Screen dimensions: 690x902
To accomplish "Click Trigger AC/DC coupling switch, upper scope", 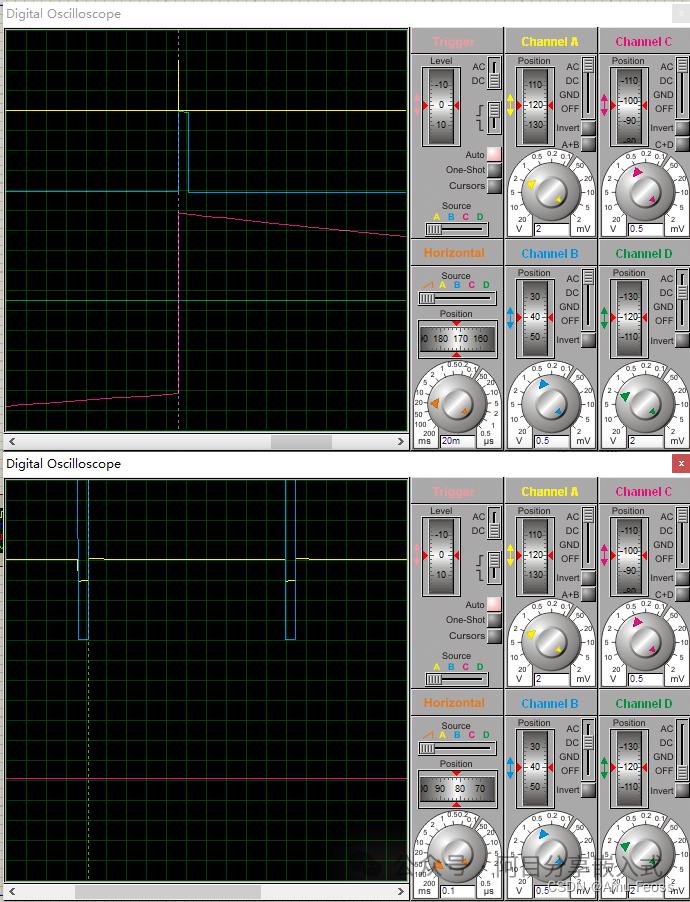I will coord(494,72).
